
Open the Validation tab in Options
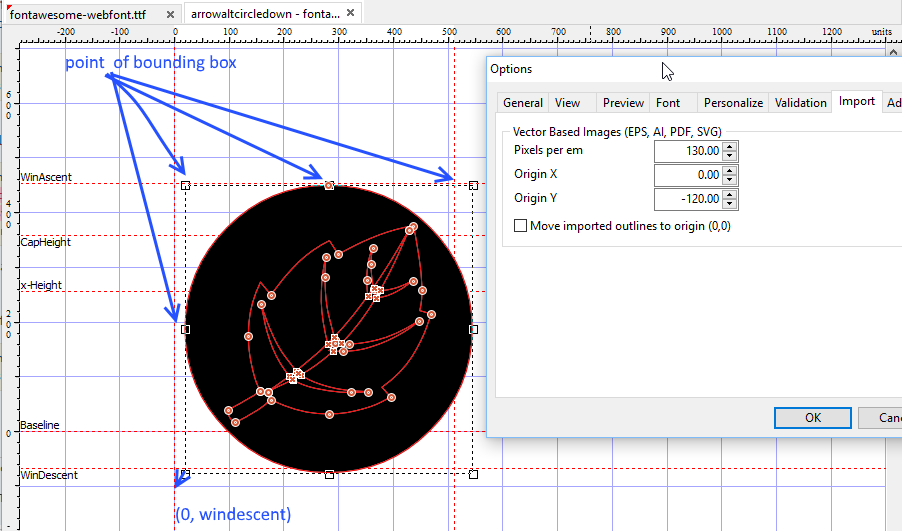pyautogui.click(x=800, y=102)
